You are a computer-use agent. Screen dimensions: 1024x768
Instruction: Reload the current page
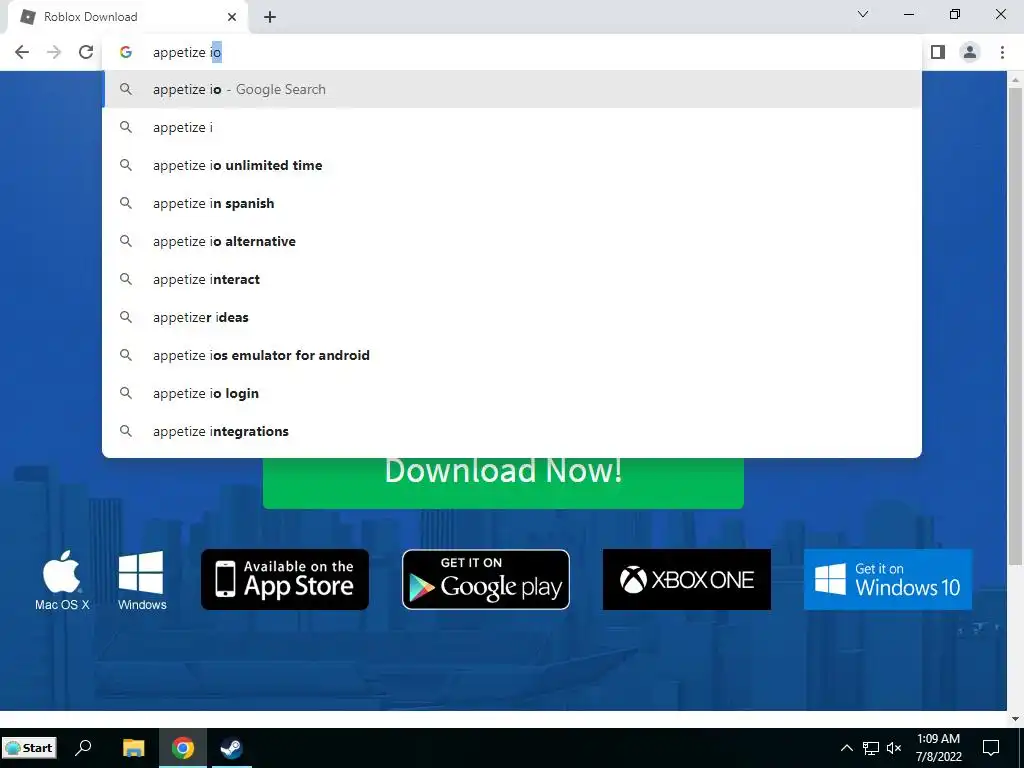tap(86, 52)
